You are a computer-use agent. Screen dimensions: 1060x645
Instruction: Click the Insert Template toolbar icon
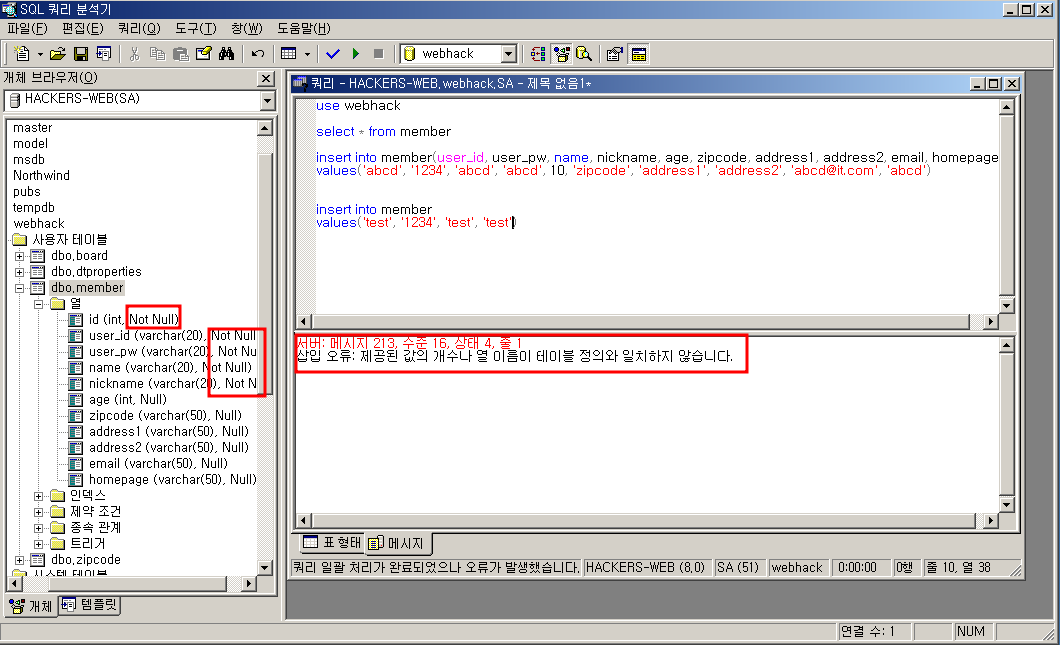104,54
